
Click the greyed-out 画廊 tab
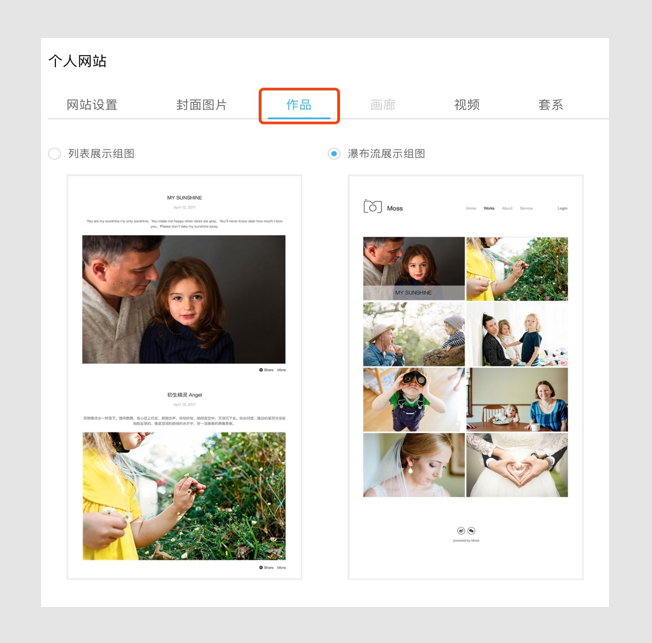click(x=383, y=105)
